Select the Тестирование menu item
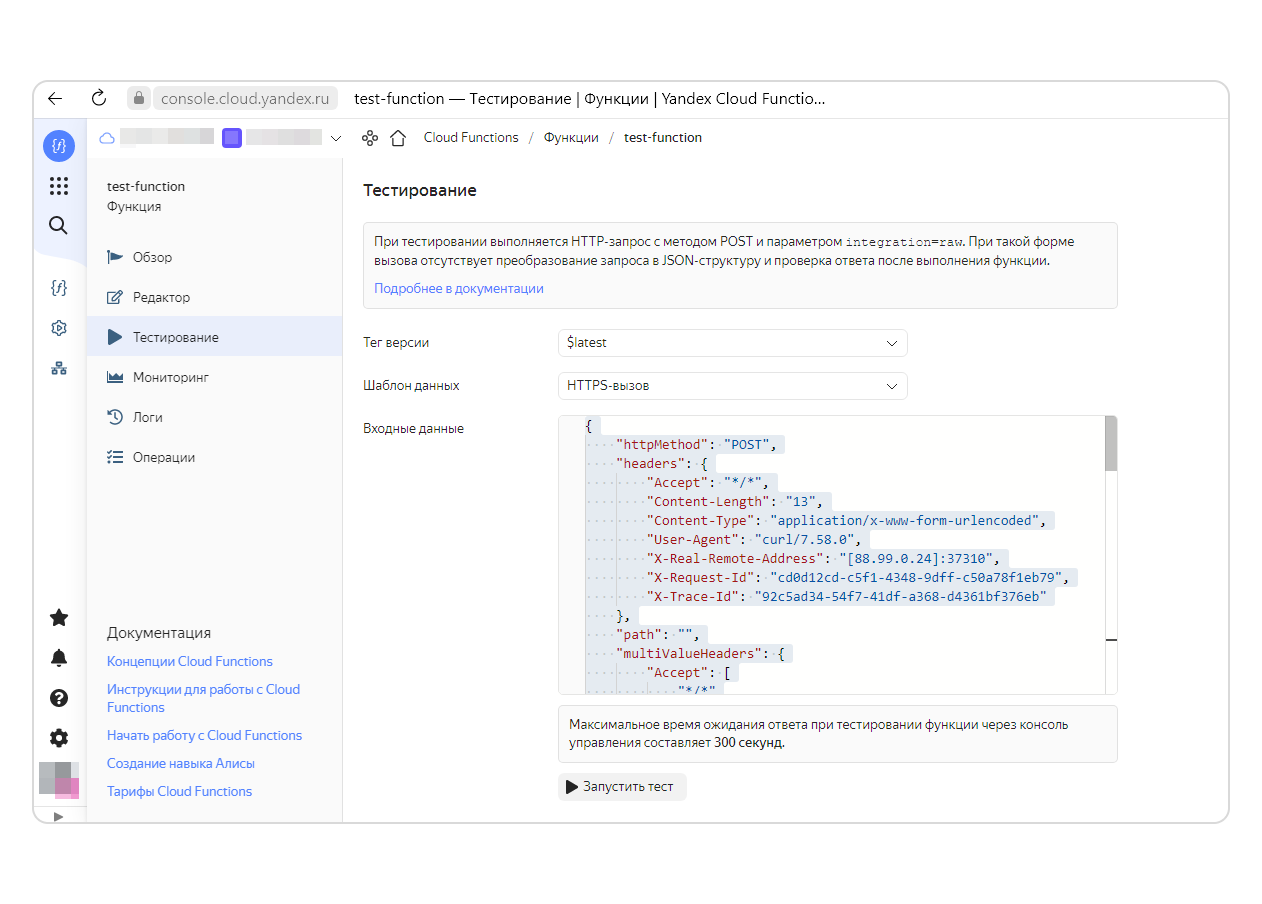This screenshot has height=904, width=1262. click(x=214, y=337)
